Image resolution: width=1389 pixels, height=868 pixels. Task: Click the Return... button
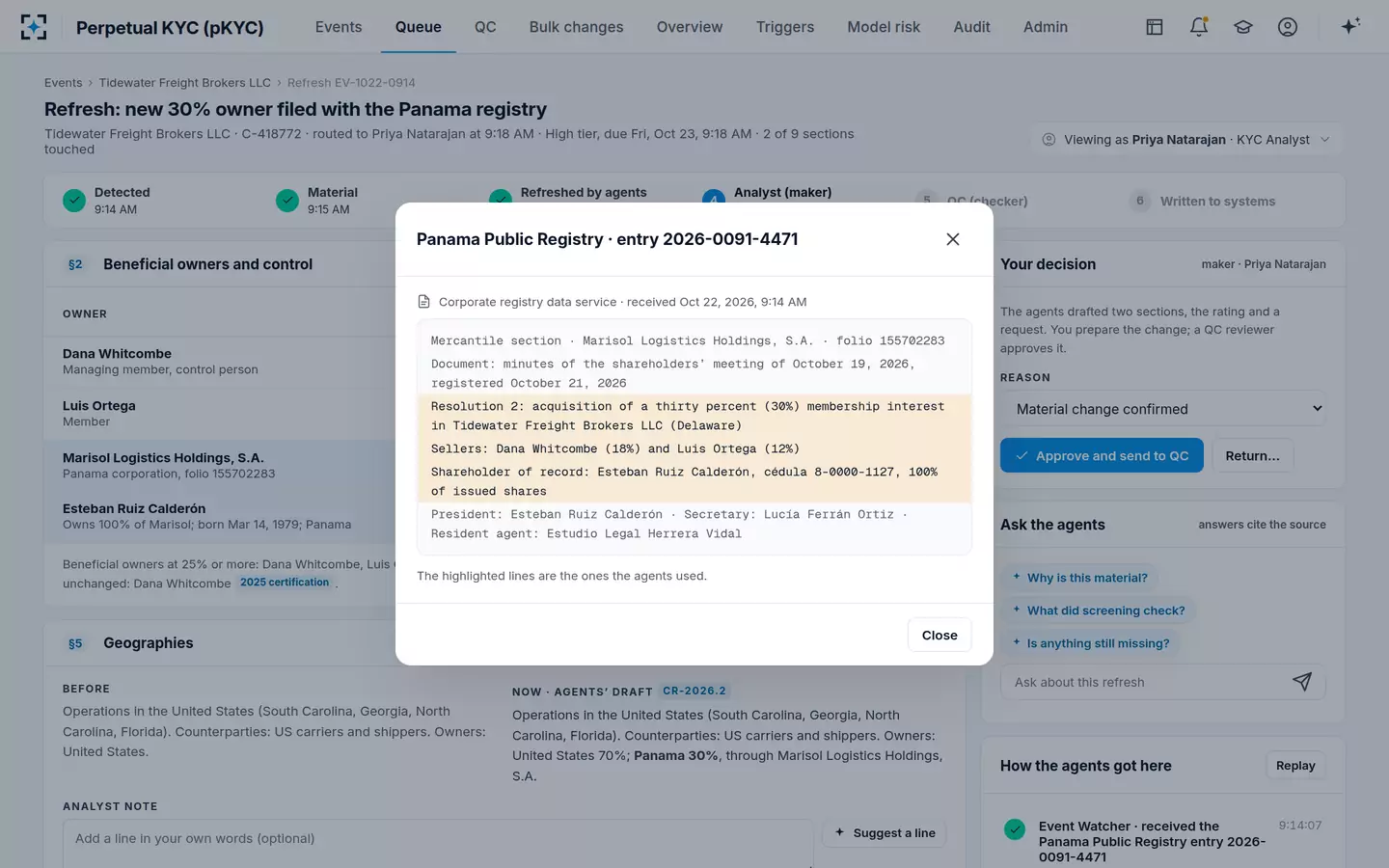pyautogui.click(x=1252, y=455)
